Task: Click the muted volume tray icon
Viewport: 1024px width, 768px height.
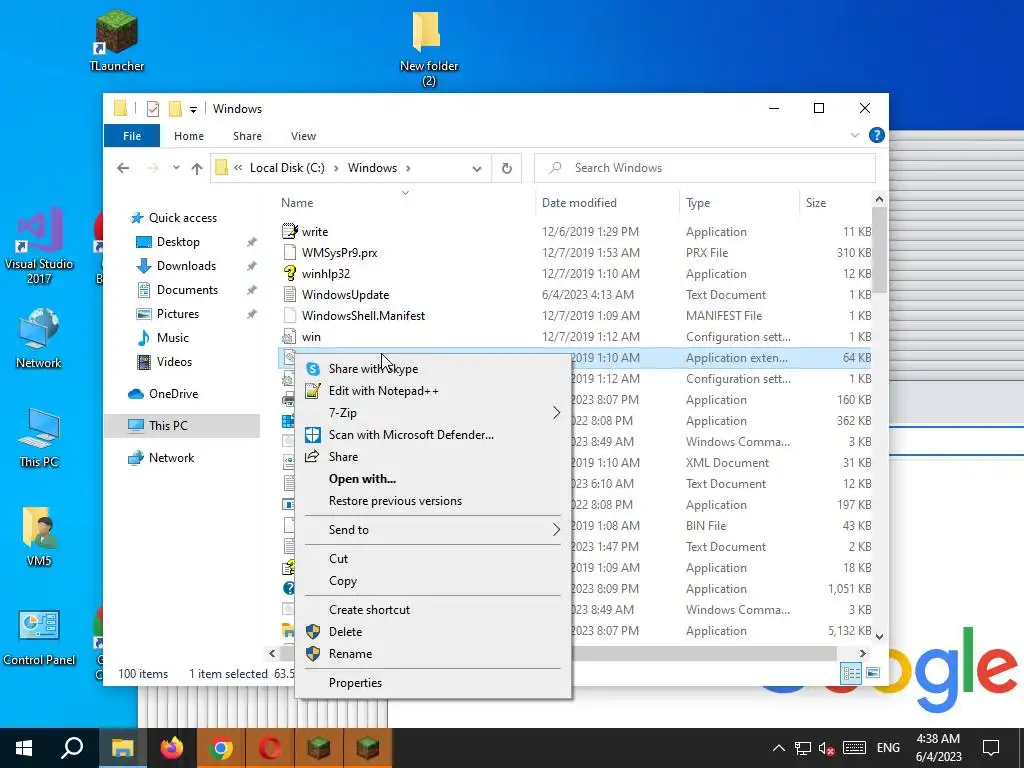Action: 826,748
